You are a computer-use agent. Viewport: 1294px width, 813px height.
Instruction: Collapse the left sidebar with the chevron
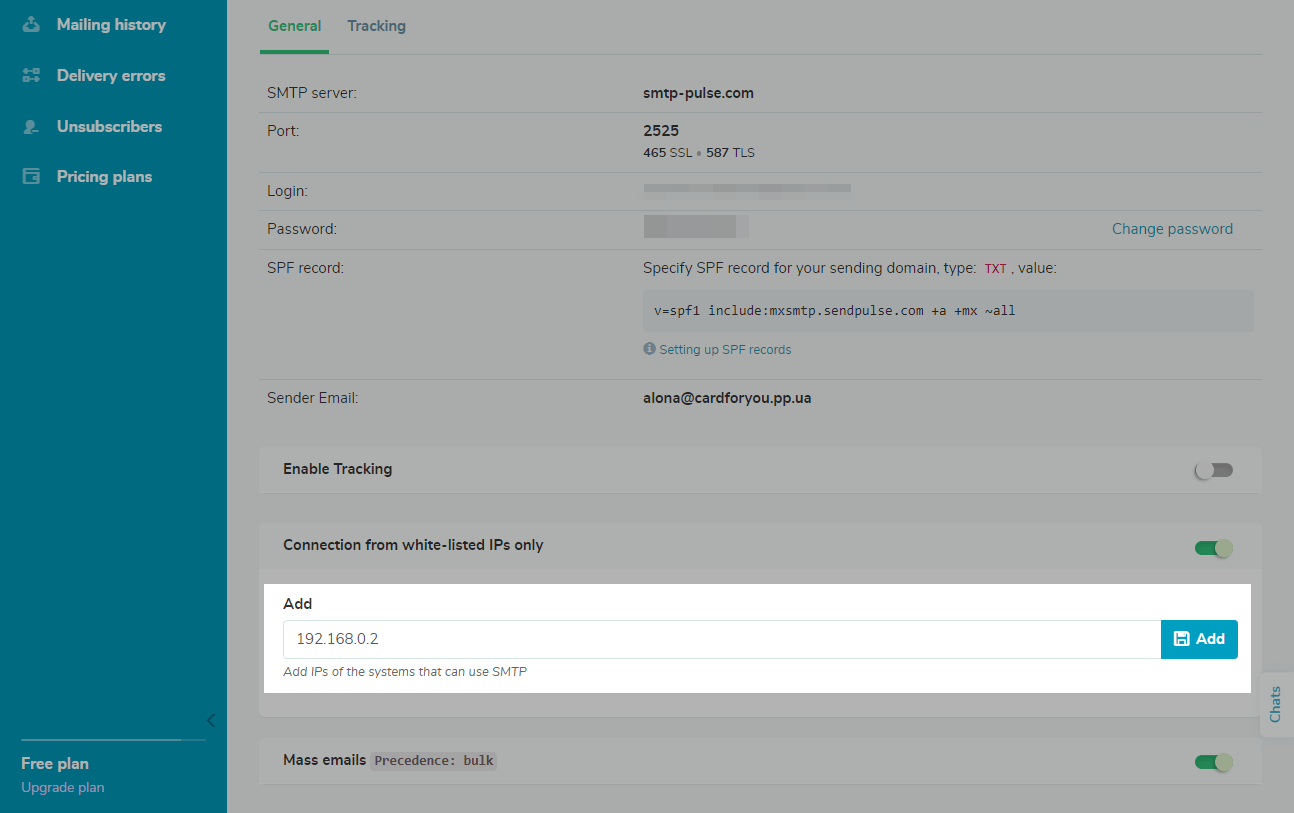(x=210, y=720)
